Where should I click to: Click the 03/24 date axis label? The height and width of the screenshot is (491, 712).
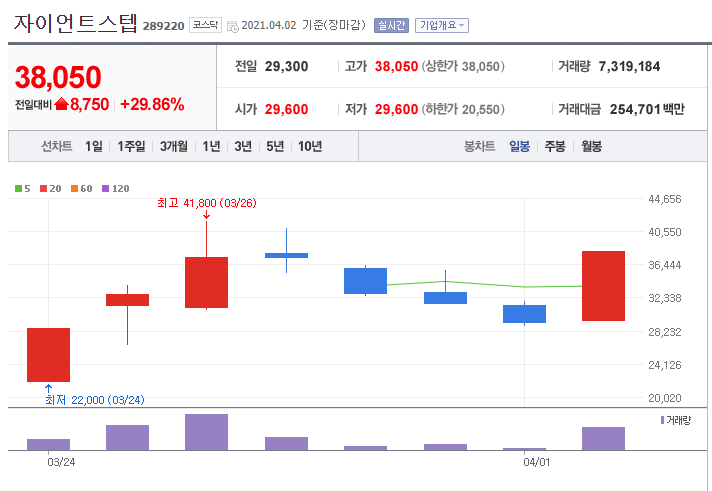click(61, 462)
